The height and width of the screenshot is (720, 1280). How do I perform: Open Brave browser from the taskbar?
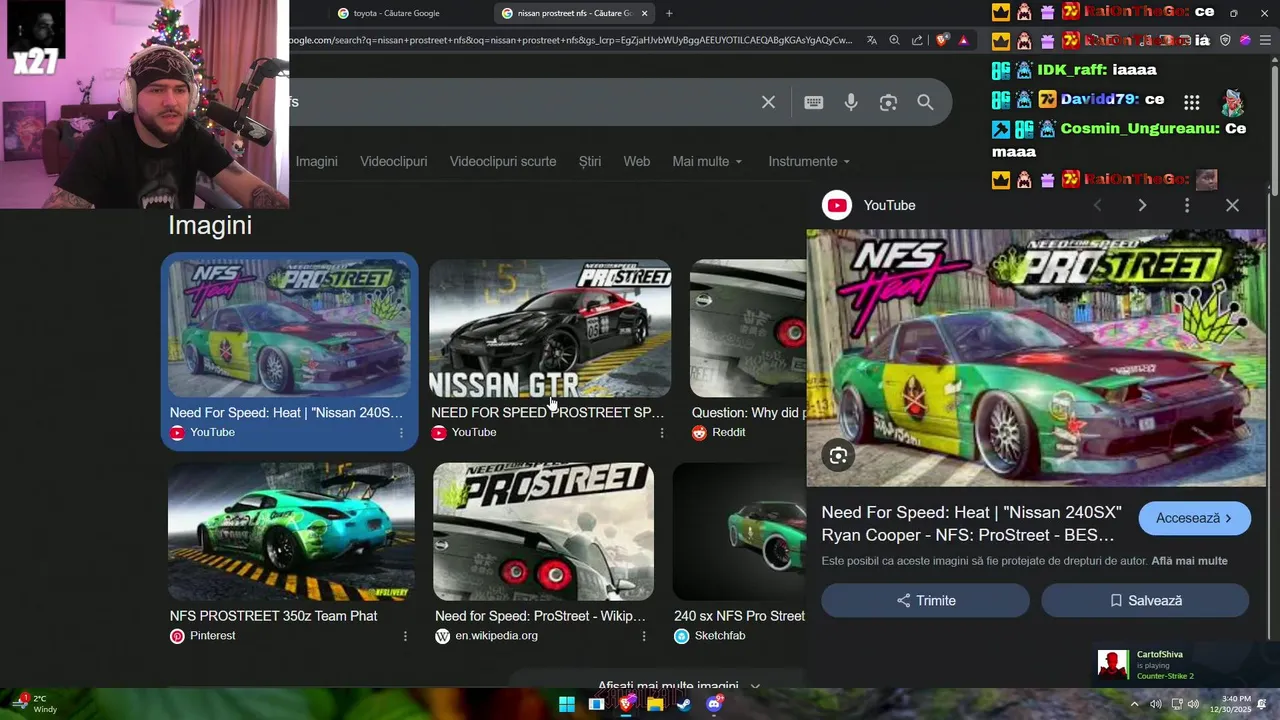pos(626,704)
